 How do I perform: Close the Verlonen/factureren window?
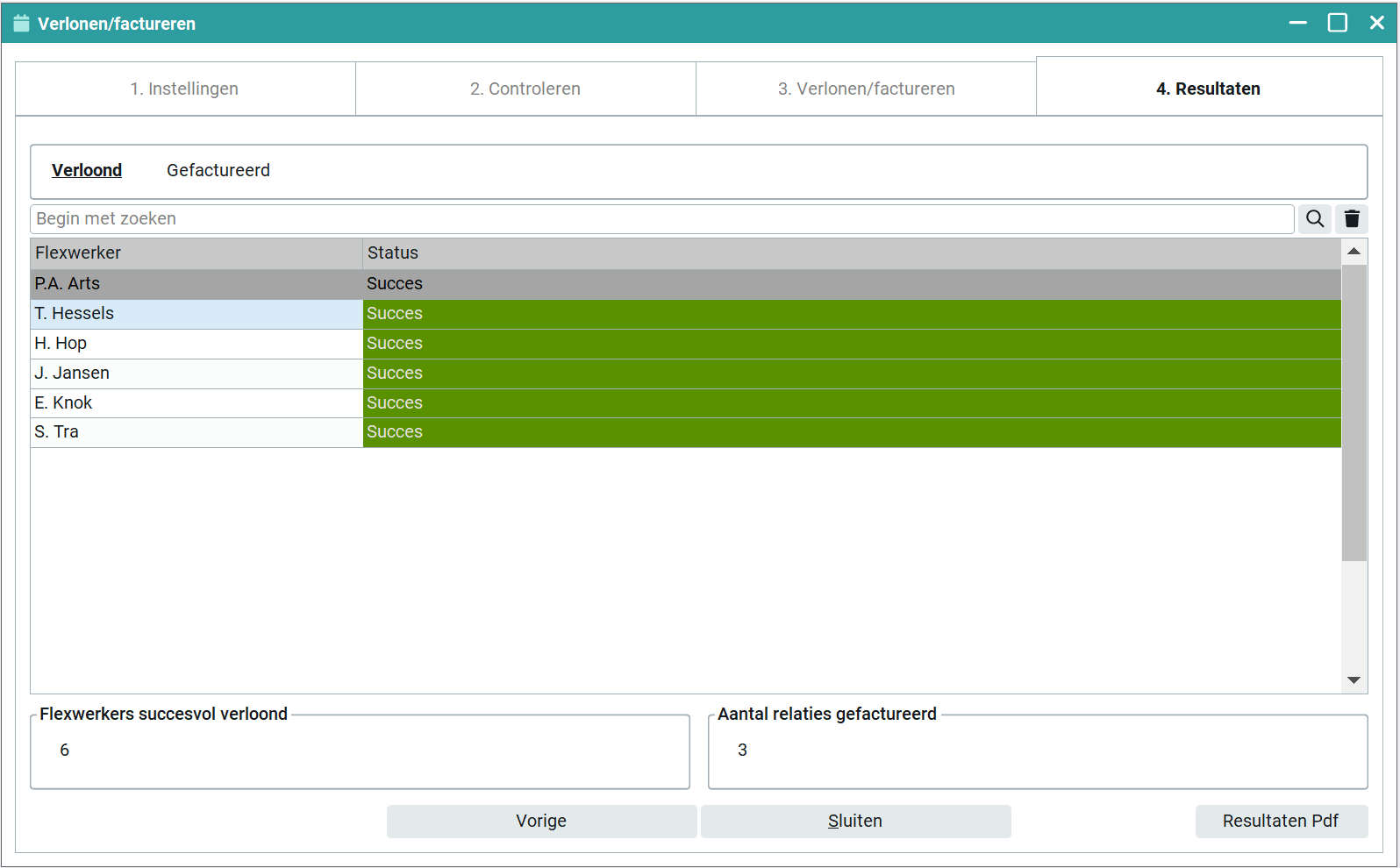pos(1376,23)
